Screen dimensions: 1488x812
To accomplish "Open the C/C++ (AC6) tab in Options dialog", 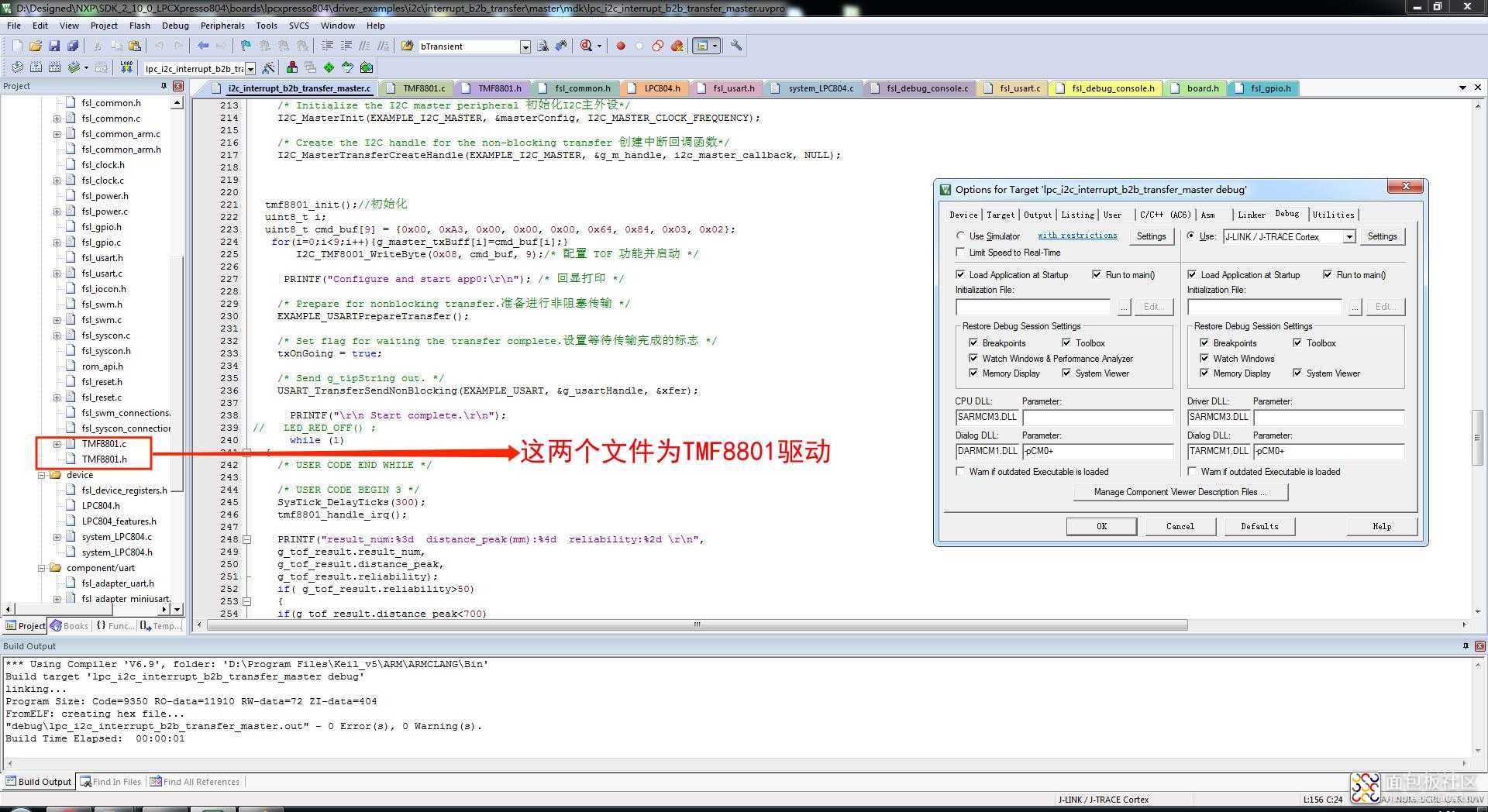I will (1165, 215).
